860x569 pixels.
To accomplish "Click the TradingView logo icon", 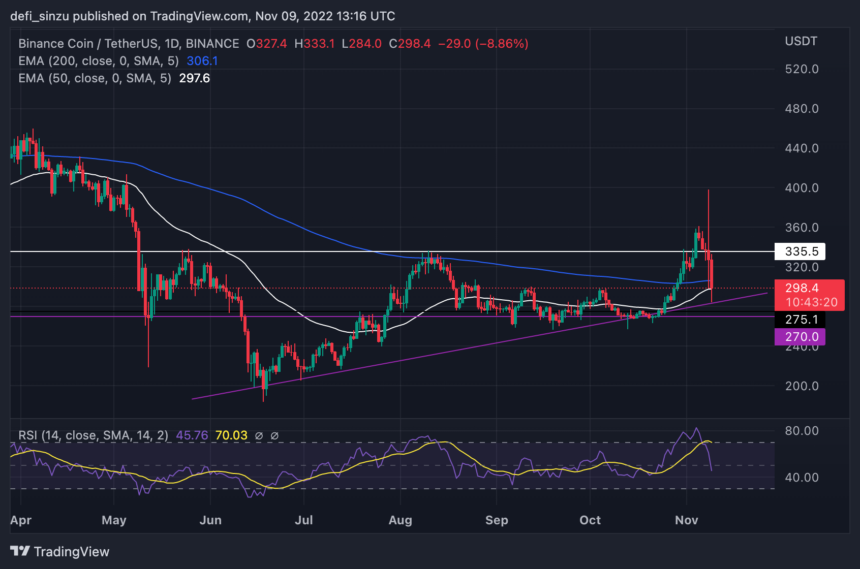I will (x=20, y=551).
